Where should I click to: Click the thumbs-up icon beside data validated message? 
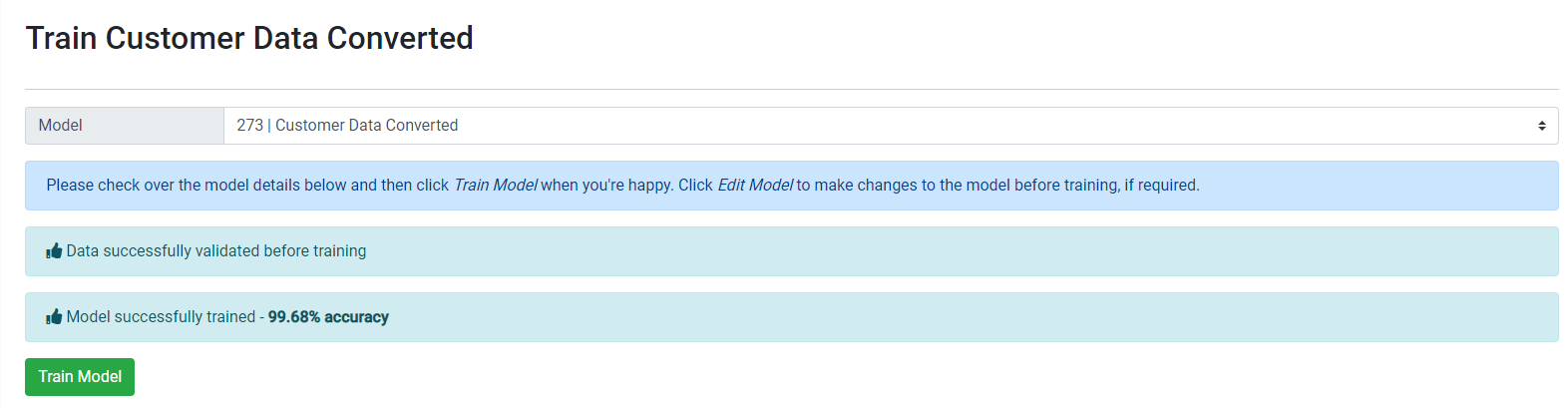point(54,251)
